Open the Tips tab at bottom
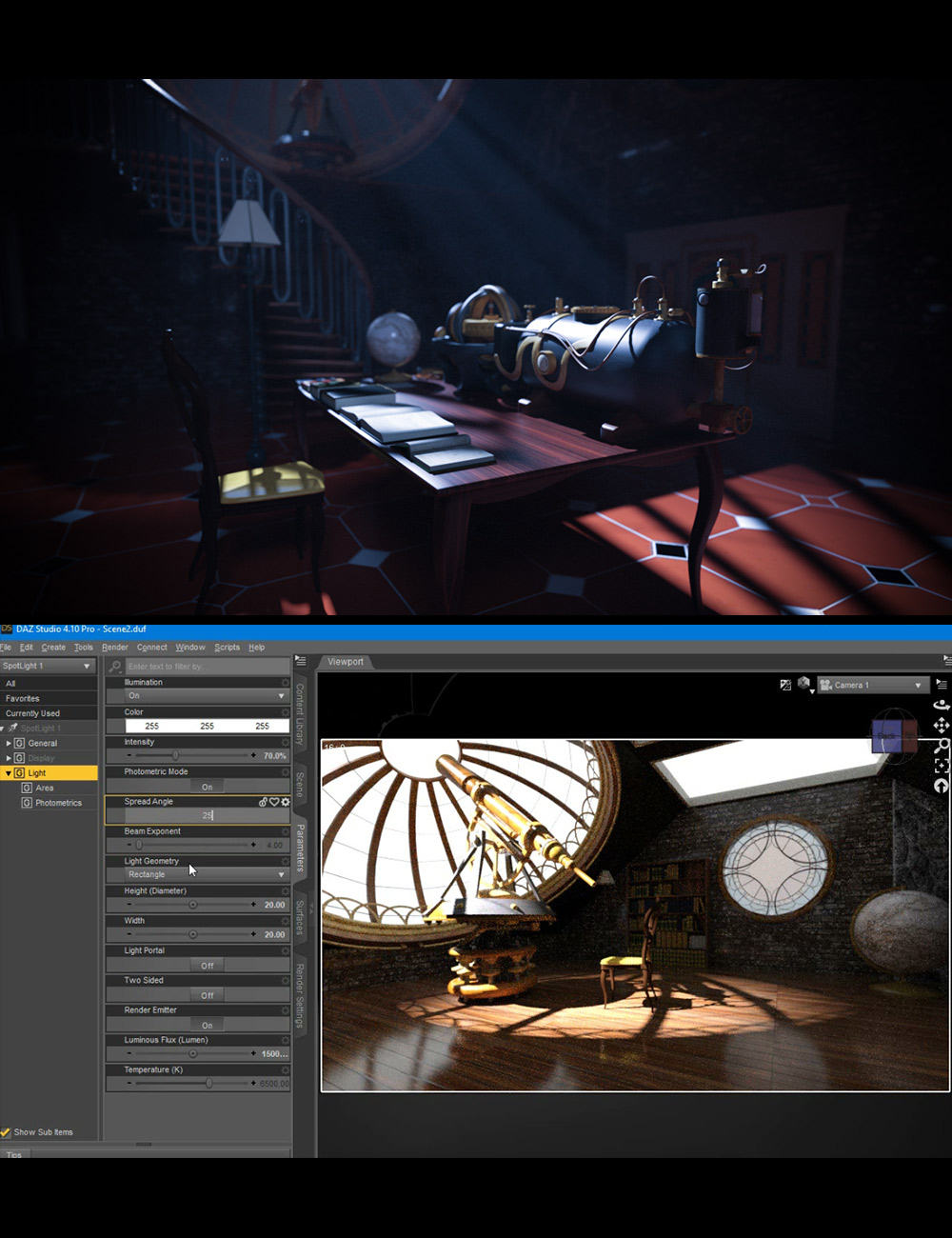Image resolution: width=952 pixels, height=1238 pixels. [14, 1155]
